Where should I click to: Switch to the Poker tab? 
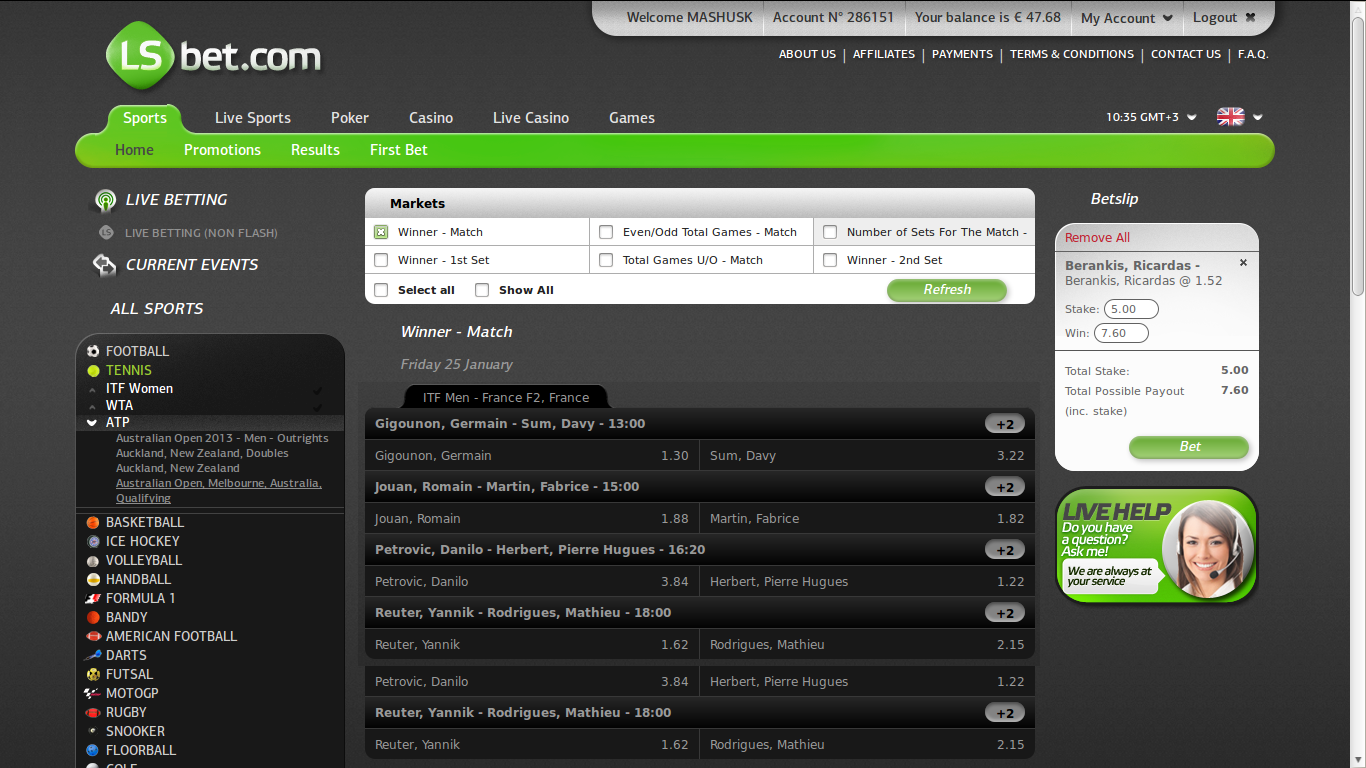pyautogui.click(x=350, y=118)
